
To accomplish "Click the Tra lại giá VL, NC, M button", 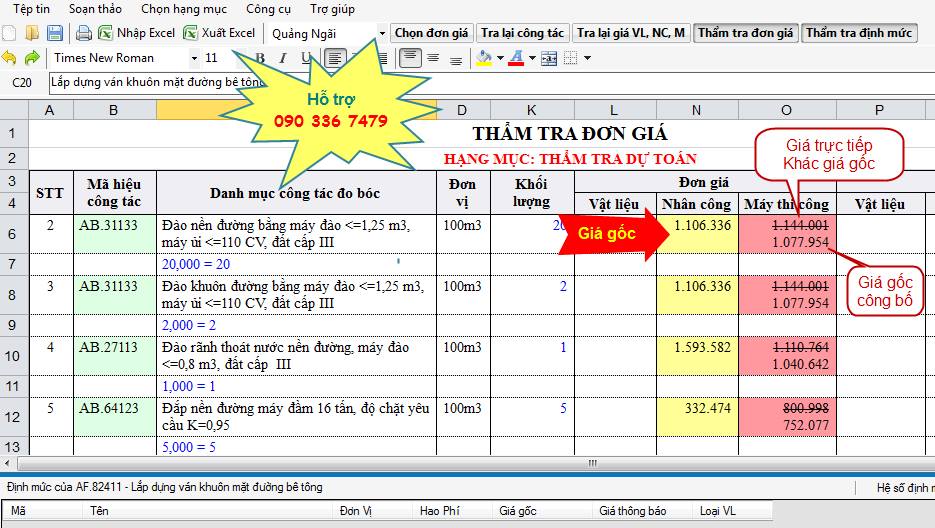I will 631,33.
